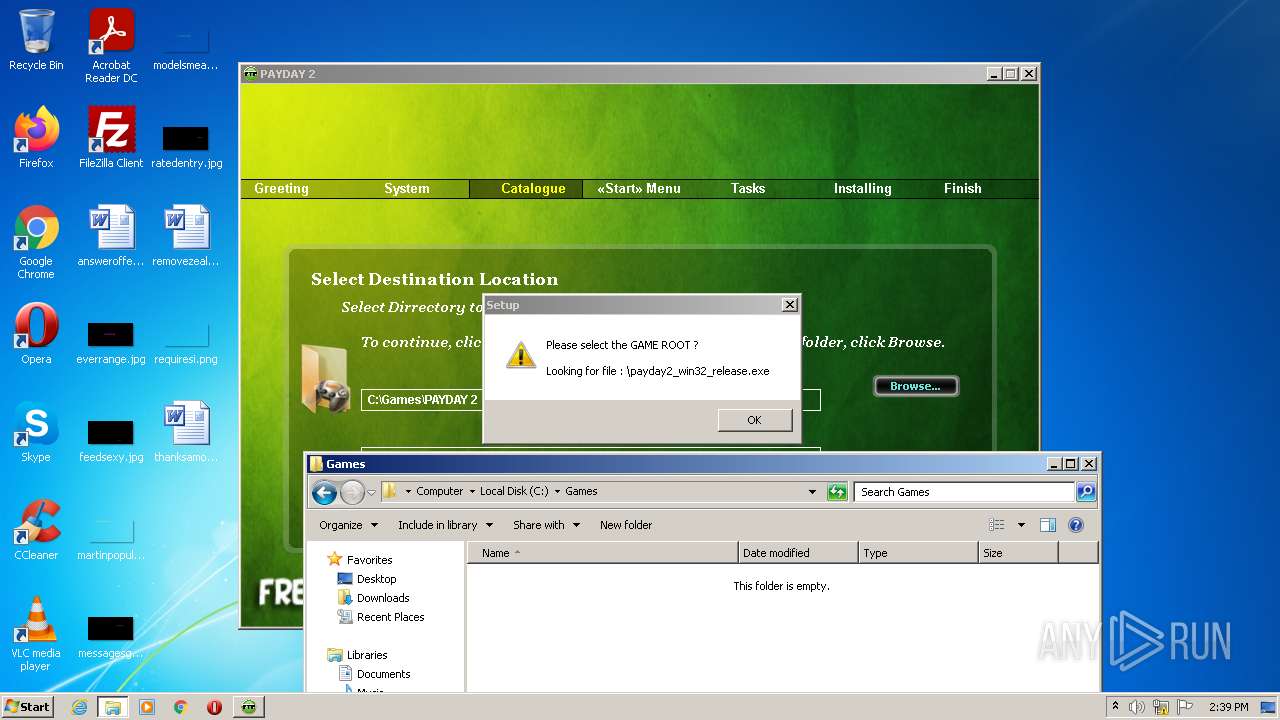1280x720 pixels.
Task: Close the Setup warning dialog
Action: pyautogui.click(x=789, y=304)
